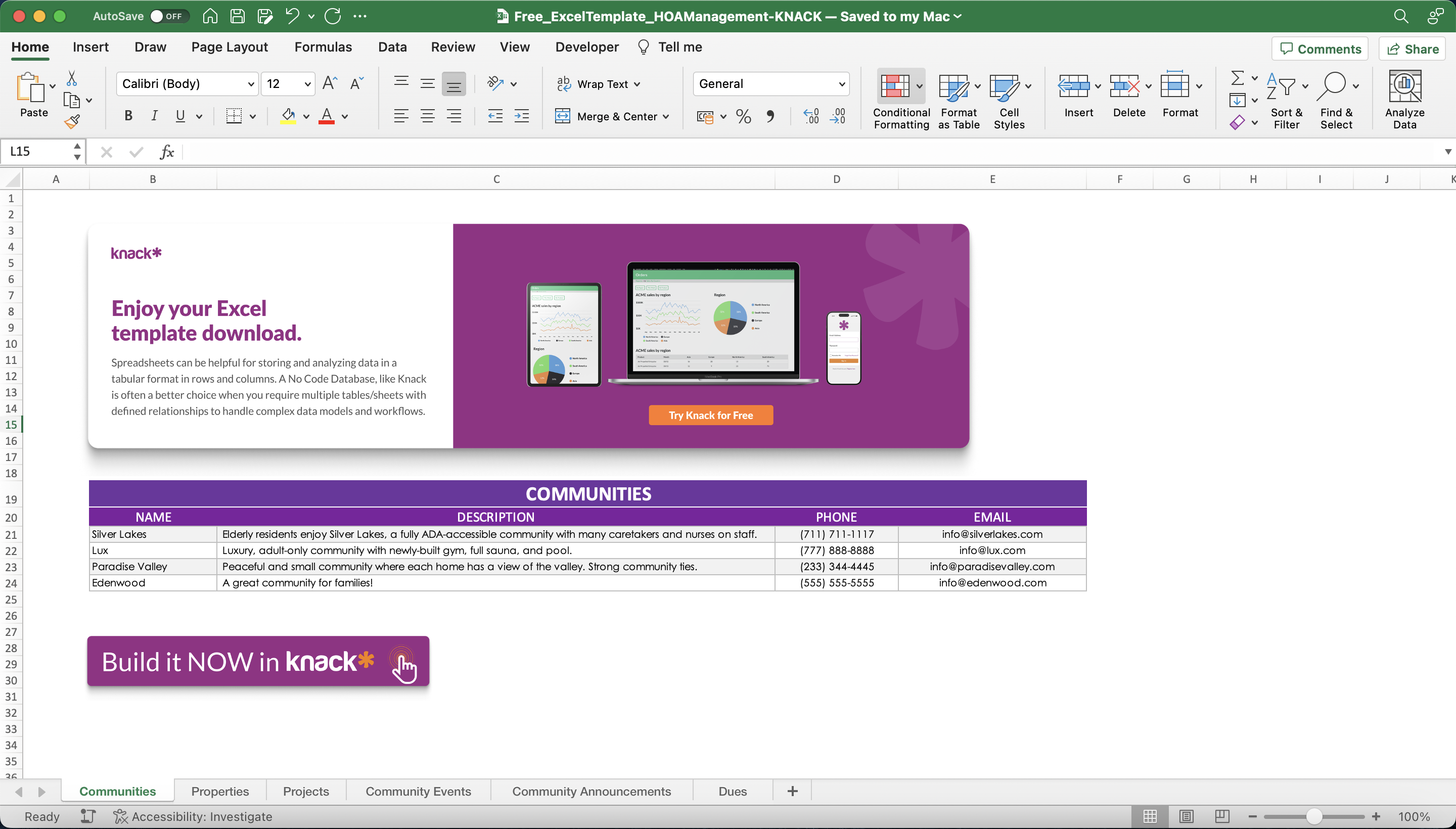Apply center alignment to text
The height and width of the screenshot is (829, 1456).
428,116
